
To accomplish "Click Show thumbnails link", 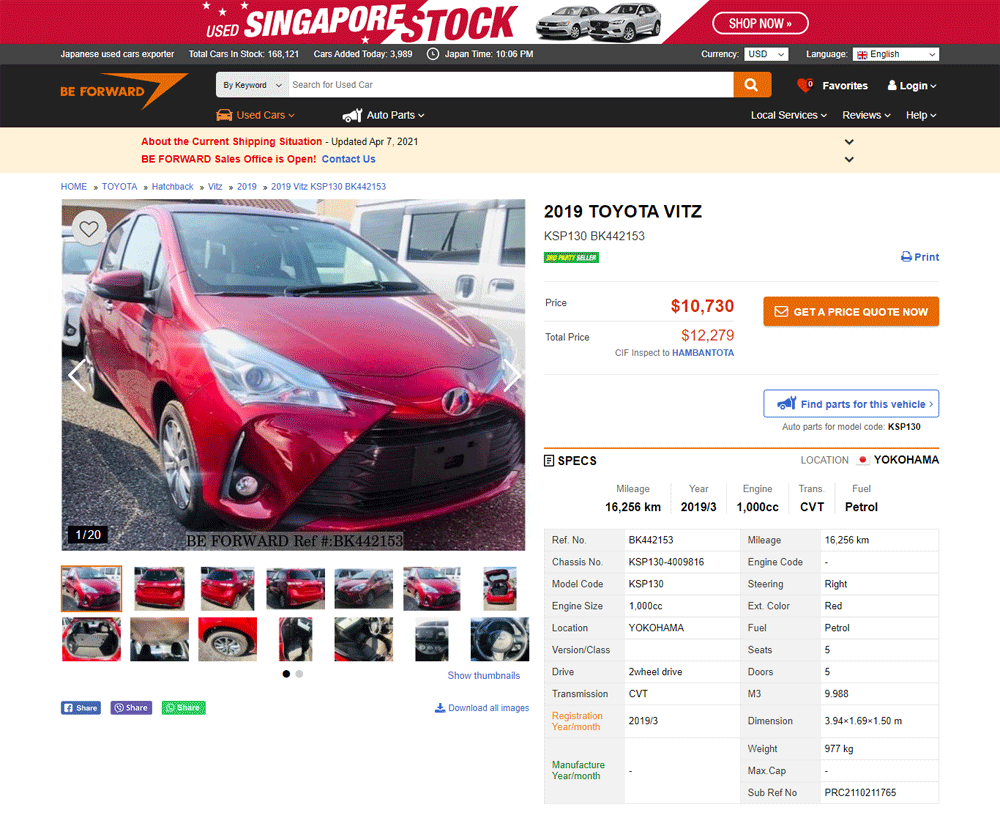I will [483, 676].
